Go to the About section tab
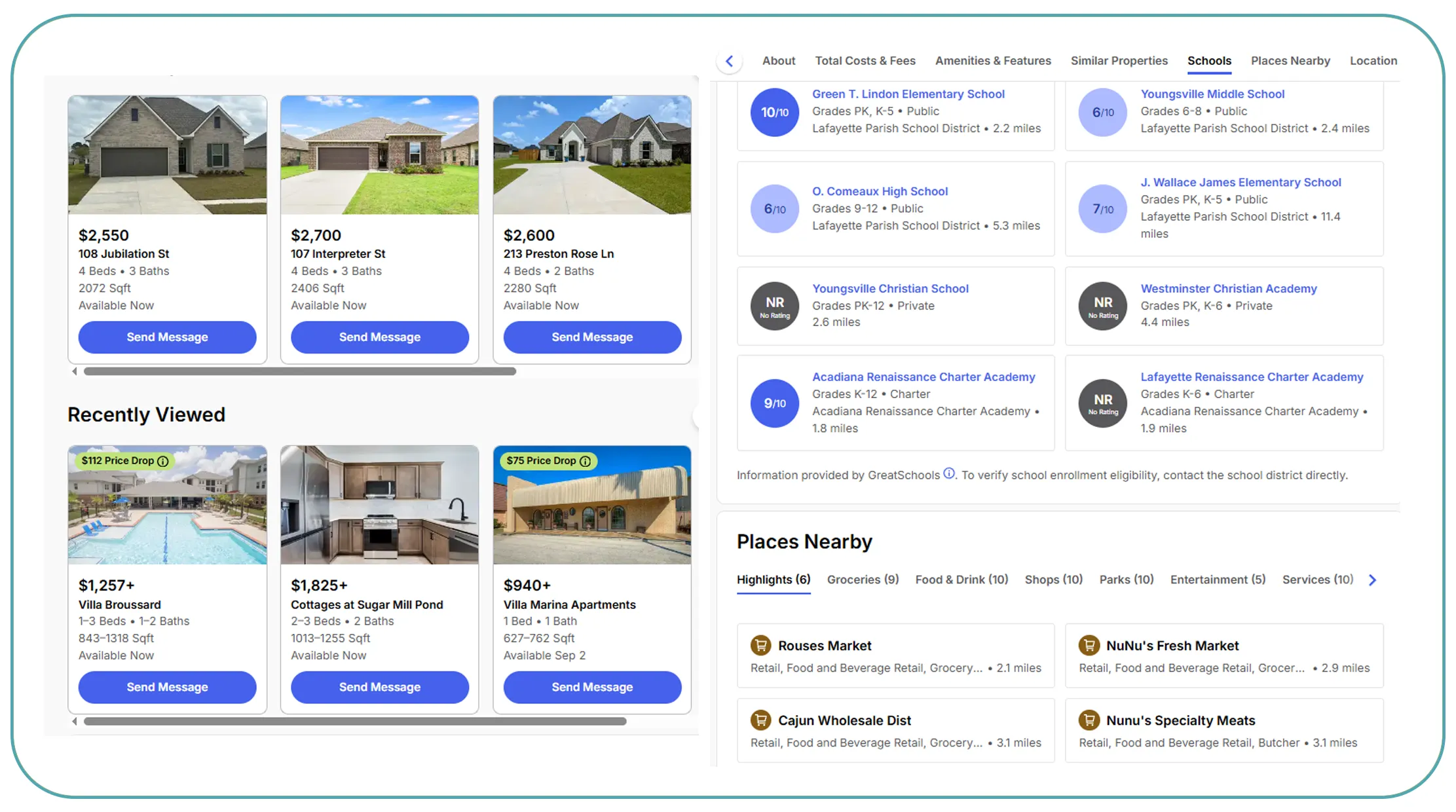 coord(779,60)
